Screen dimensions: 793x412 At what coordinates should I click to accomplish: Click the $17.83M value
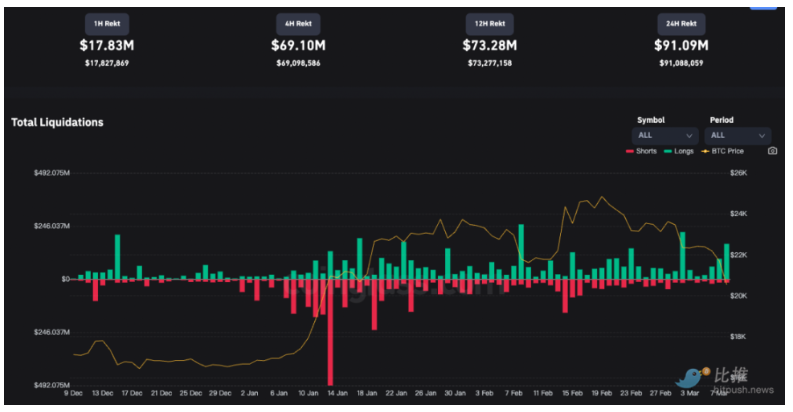click(x=107, y=45)
